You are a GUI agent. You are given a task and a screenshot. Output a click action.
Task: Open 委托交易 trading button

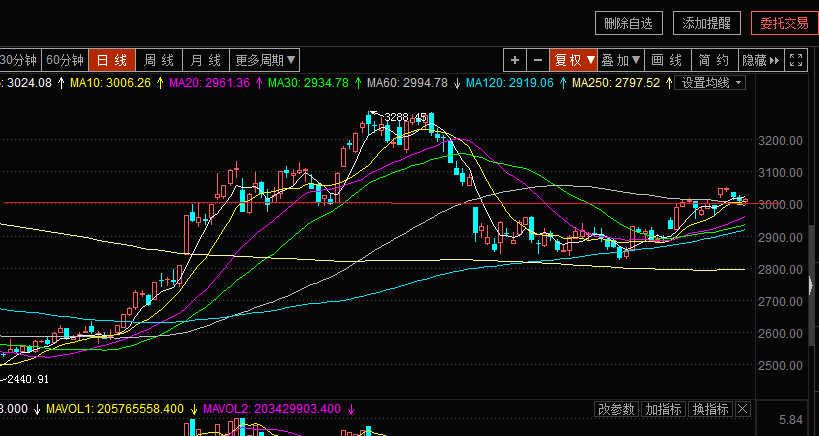(x=783, y=23)
